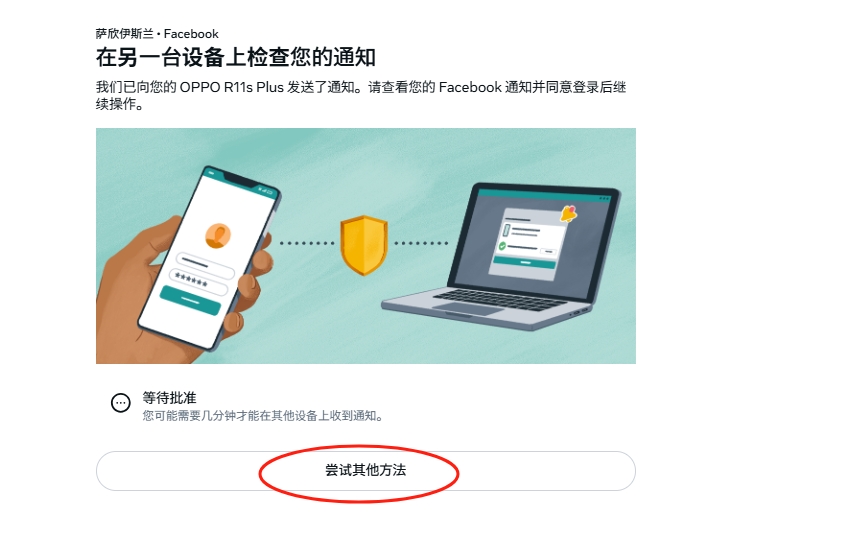Click the green checkmark on laptop screen

[502, 246]
